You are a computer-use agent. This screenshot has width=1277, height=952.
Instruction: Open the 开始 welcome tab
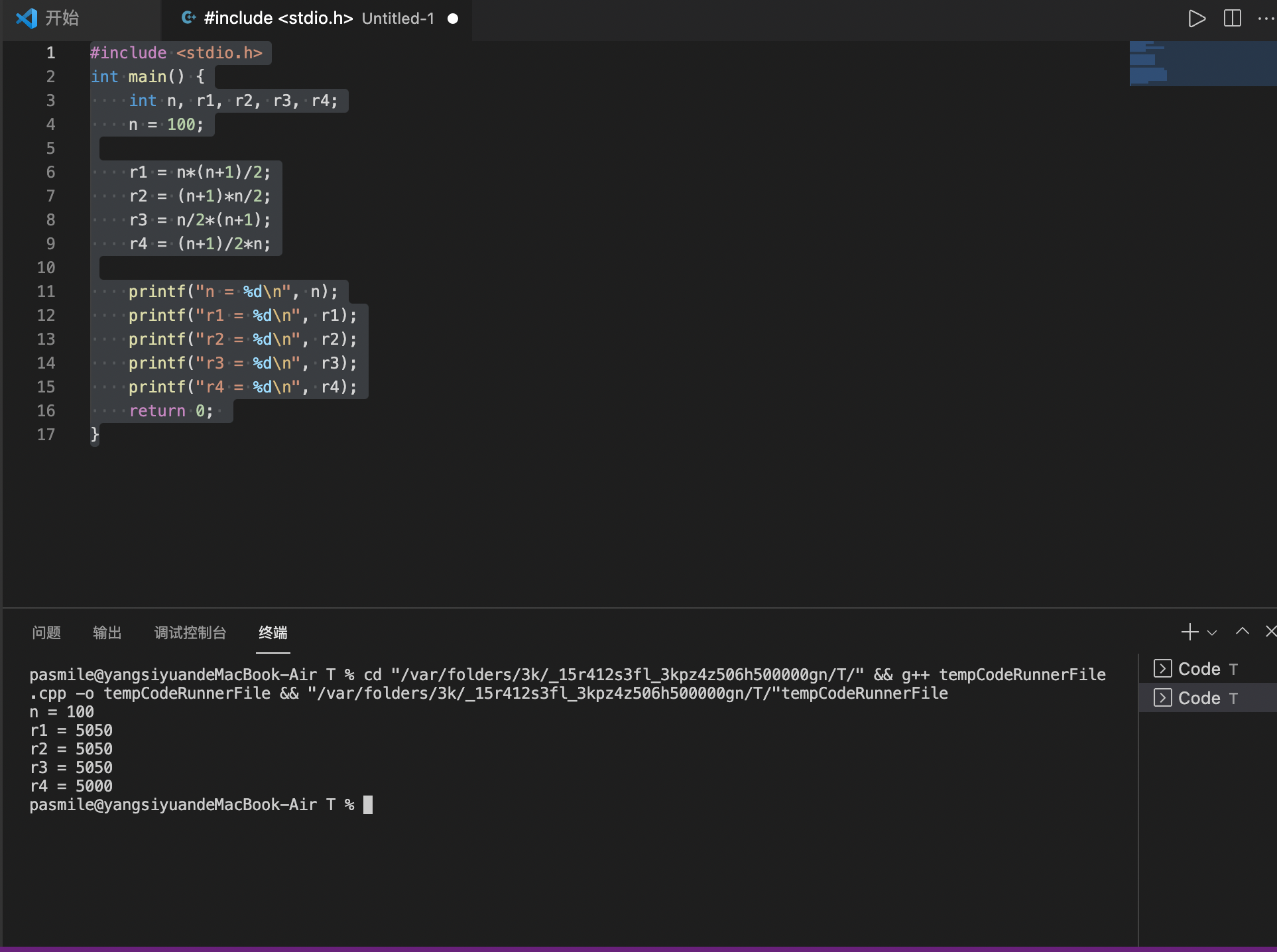click(x=62, y=18)
